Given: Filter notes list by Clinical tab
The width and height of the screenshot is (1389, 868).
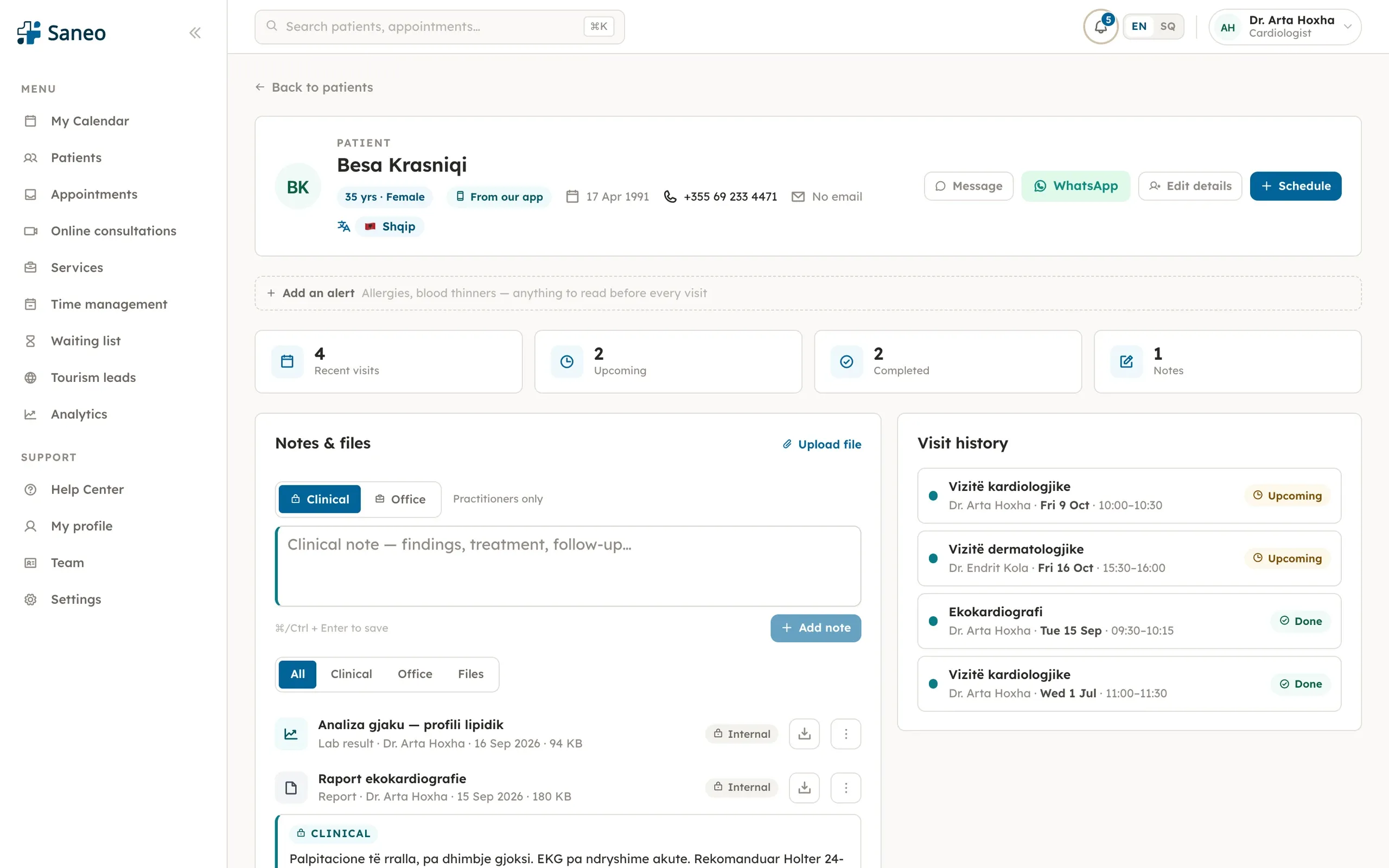Looking at the screenshot, I should point(351,674).
